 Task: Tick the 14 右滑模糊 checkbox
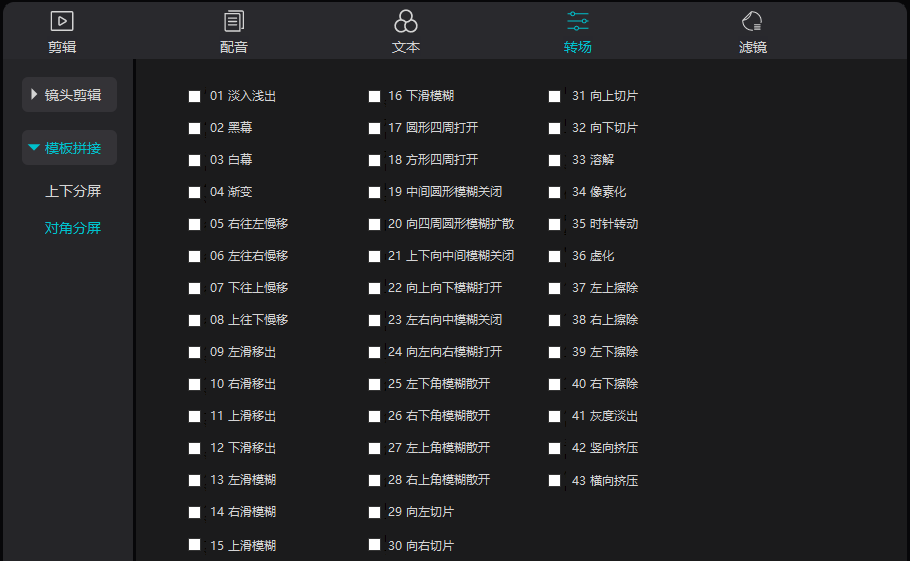[194, 512]
